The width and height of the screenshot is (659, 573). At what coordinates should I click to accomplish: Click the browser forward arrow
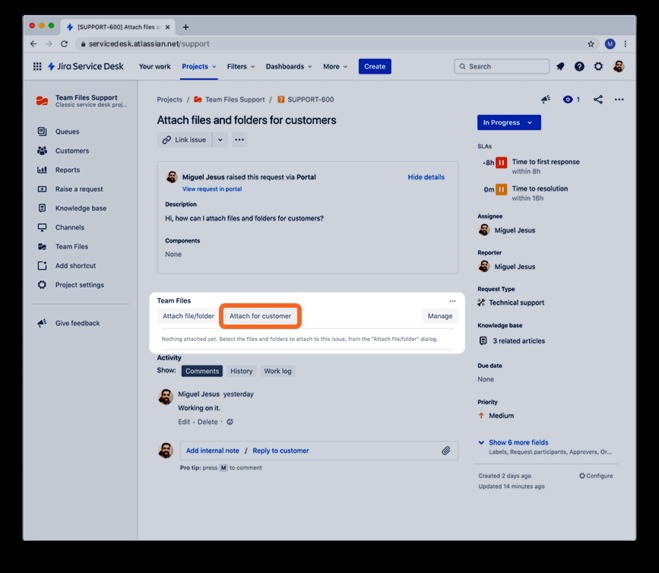[x=49, y=44]
